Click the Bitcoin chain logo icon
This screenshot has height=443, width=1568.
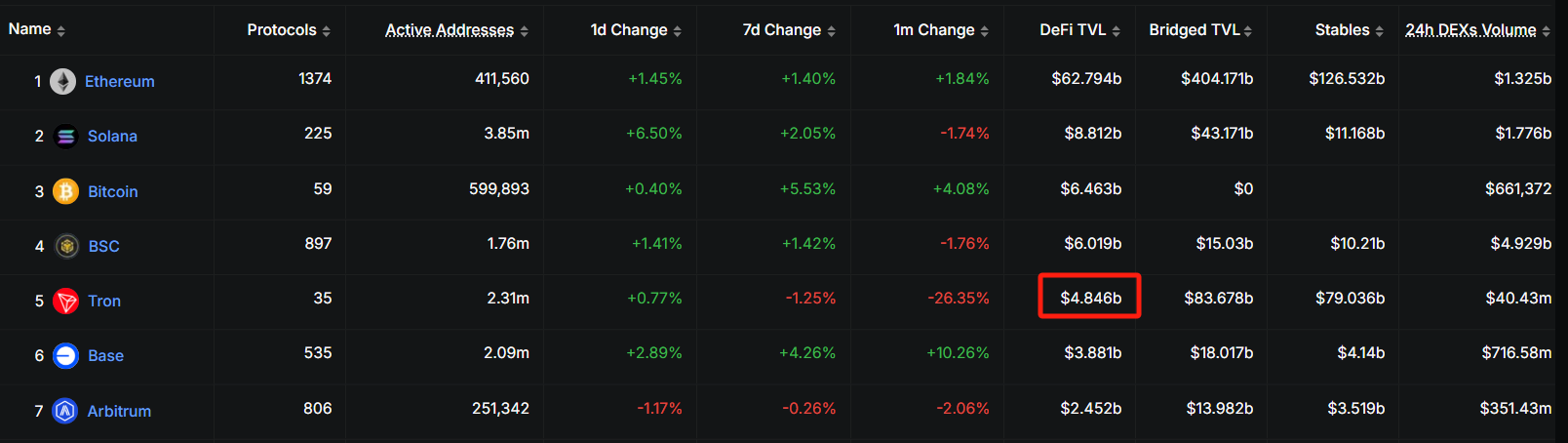pos(65,191)
